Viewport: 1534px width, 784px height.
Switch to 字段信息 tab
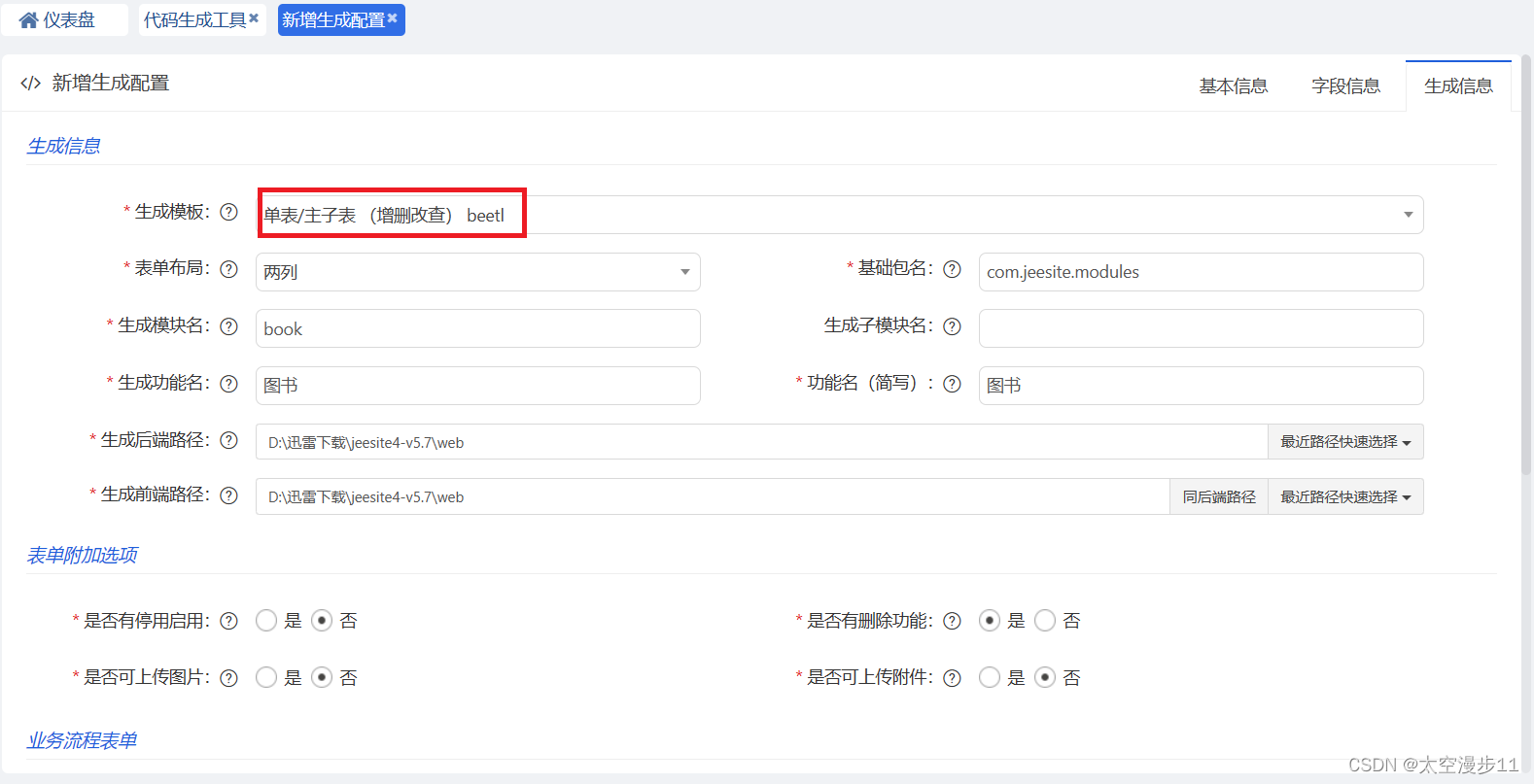[1346, 86]
